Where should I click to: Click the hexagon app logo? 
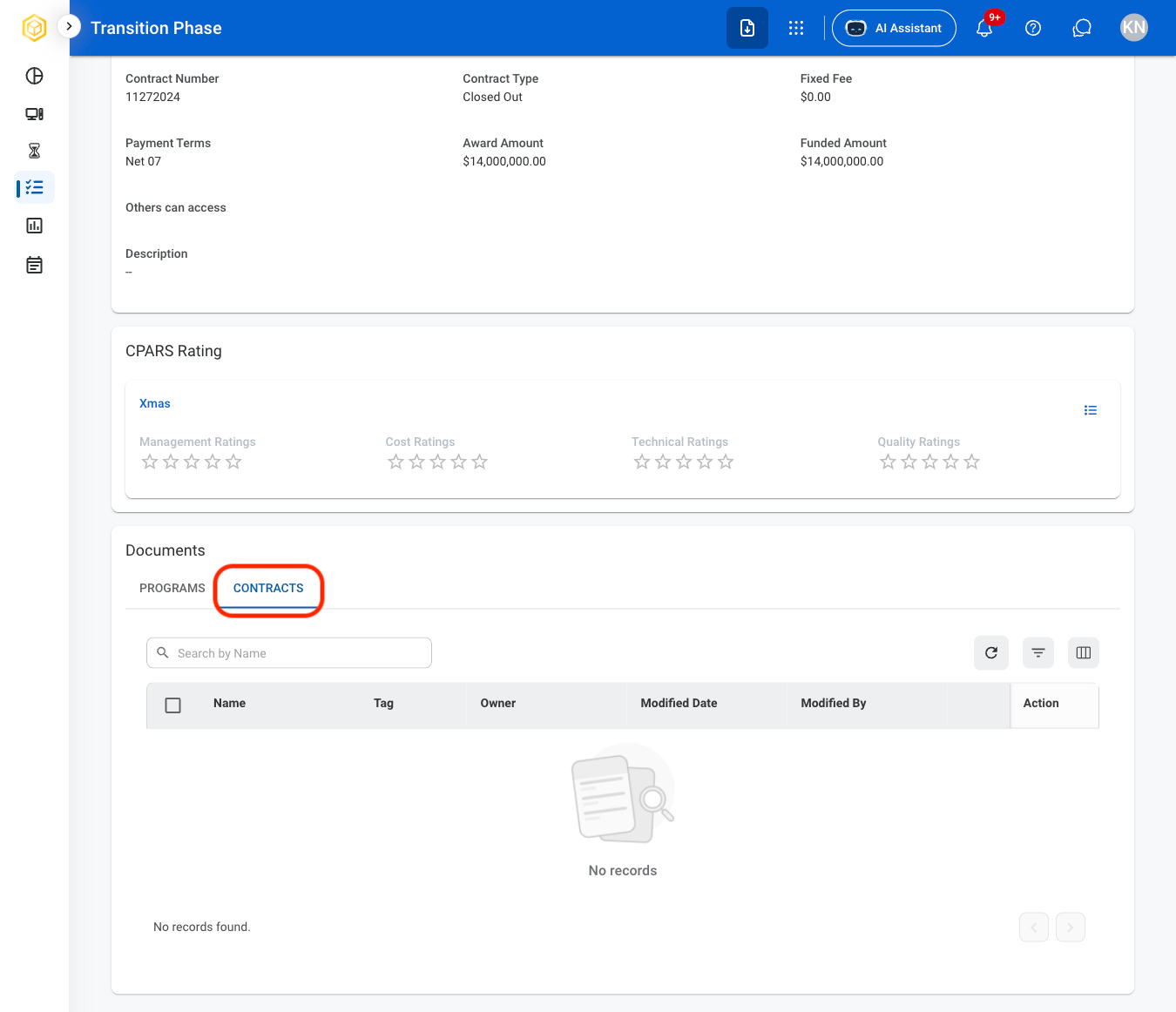pos(34,28)
